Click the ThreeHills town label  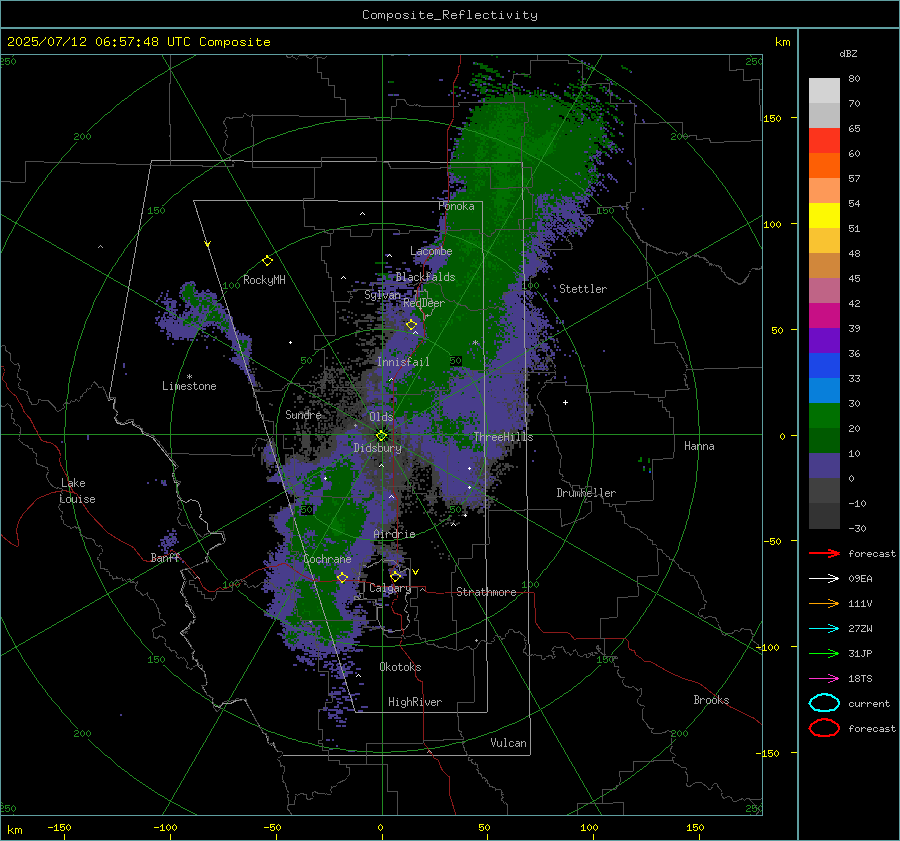(x=503, y=437)
